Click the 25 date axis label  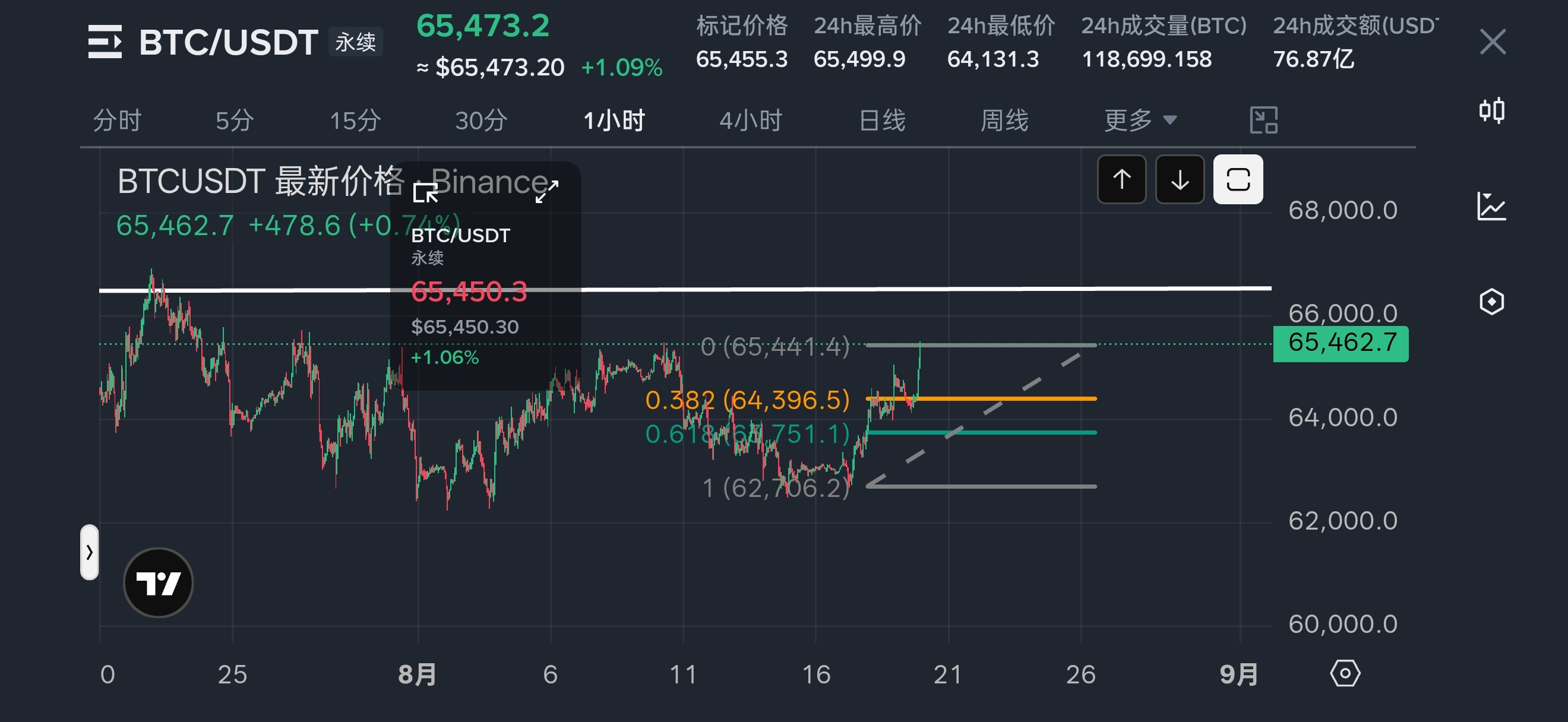232,674
